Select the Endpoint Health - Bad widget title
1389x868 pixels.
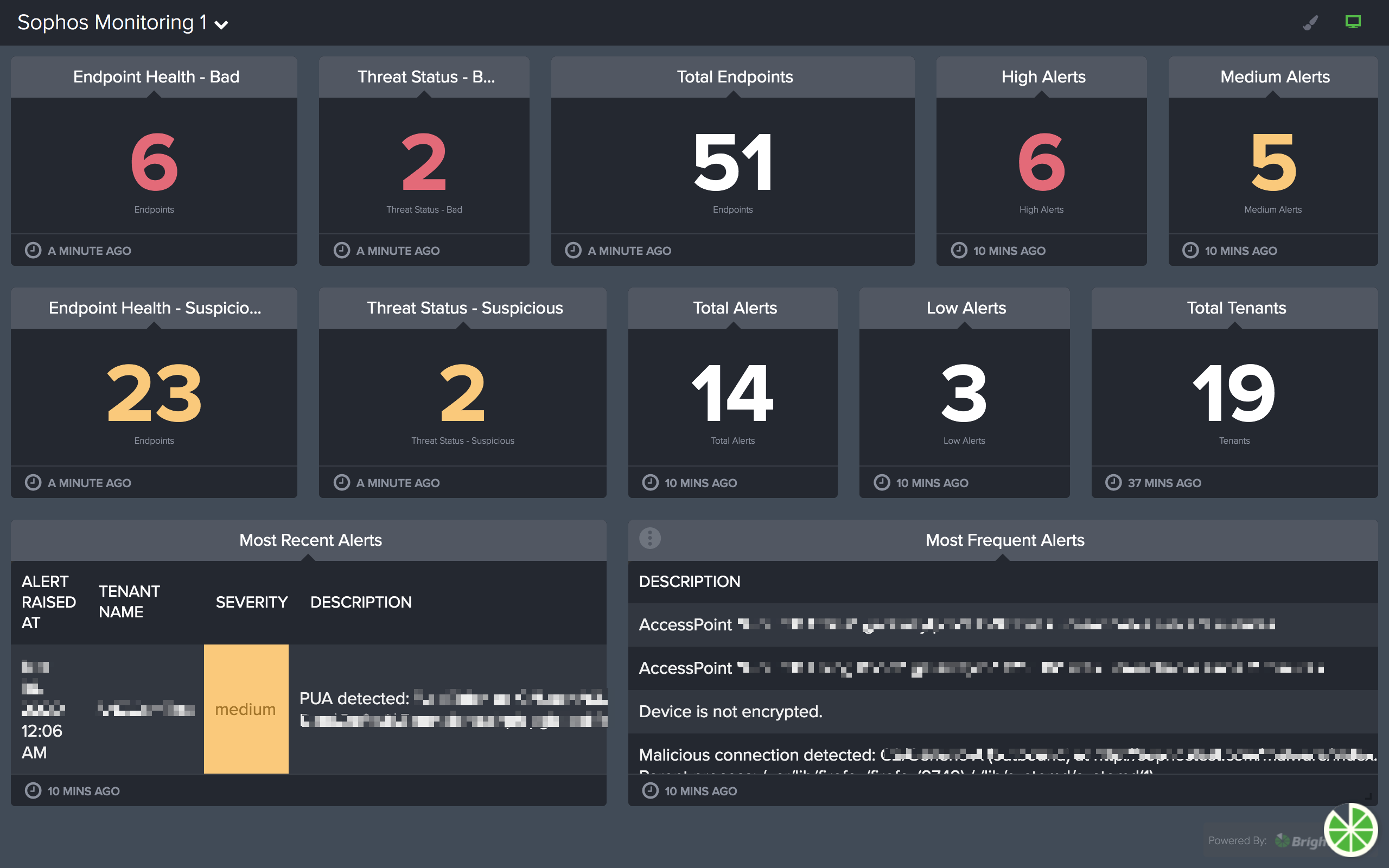click(156, 77)
